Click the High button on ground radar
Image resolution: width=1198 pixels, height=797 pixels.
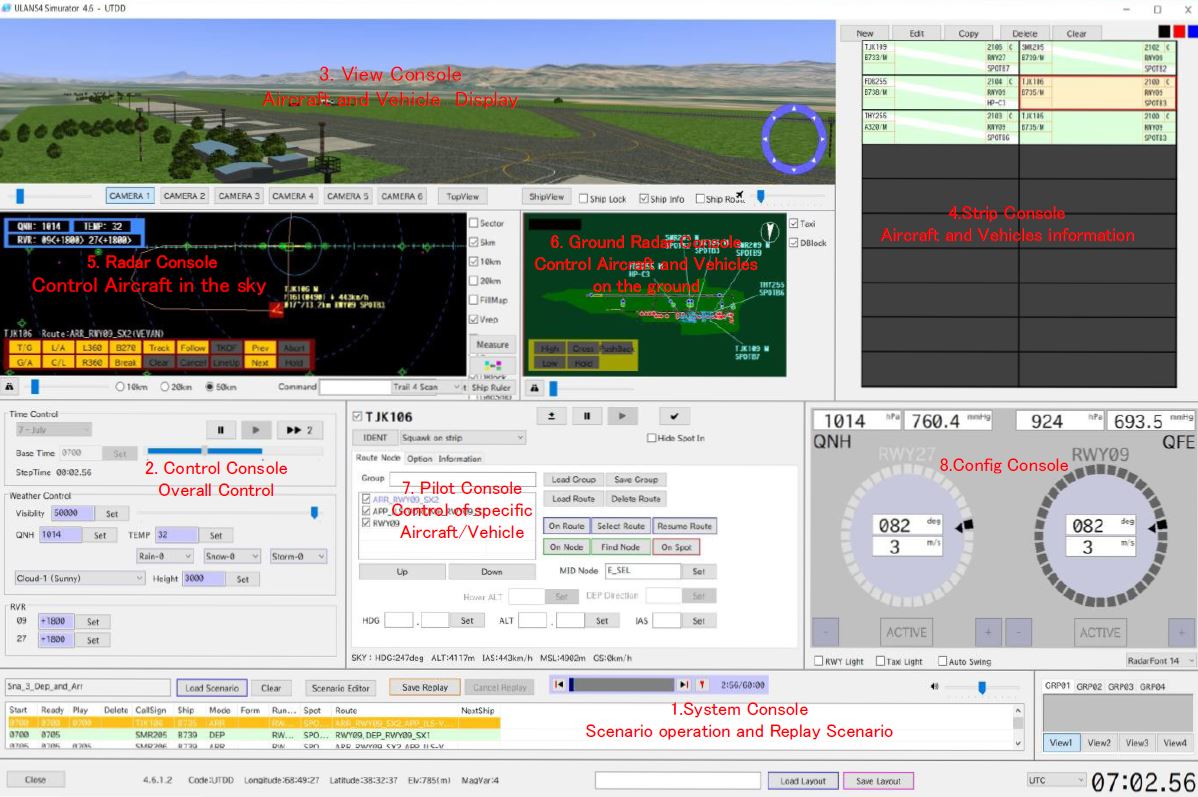(x=550, y=348)
